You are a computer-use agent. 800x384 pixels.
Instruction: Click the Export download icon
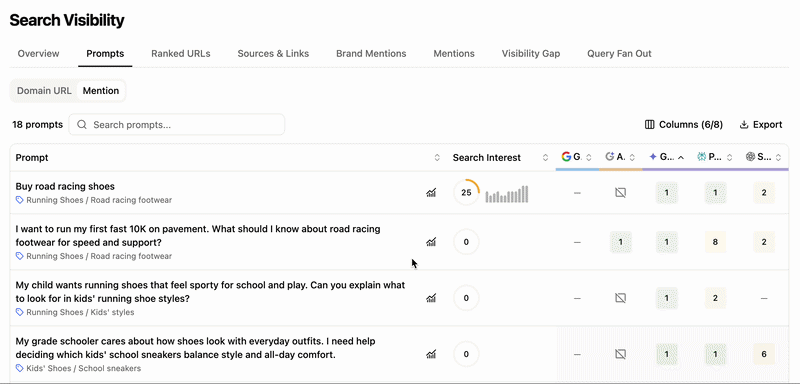[744, 124]
